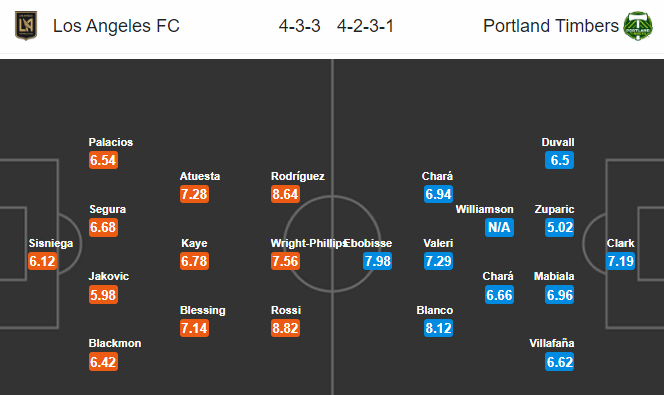
Task: Click Zuparic's 5.02 rating badge
Action: point(559,227)
